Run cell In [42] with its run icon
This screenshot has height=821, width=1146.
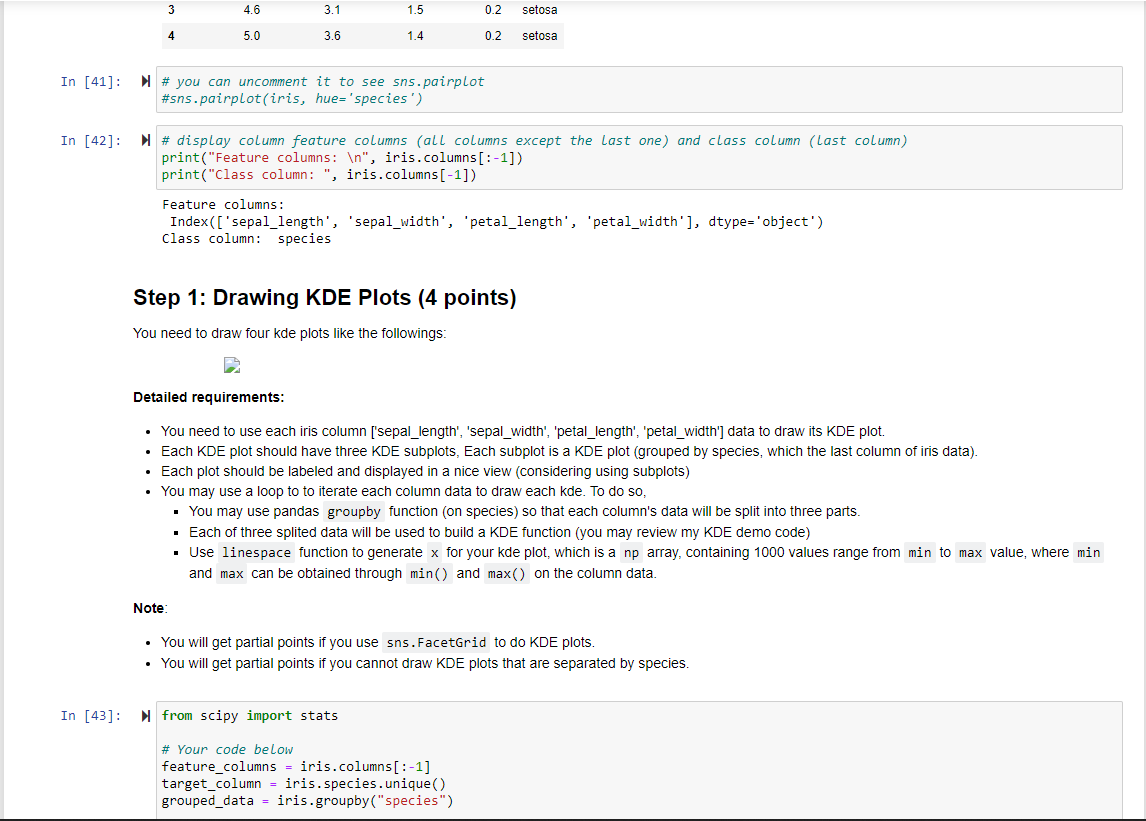(x=145, y=140)
